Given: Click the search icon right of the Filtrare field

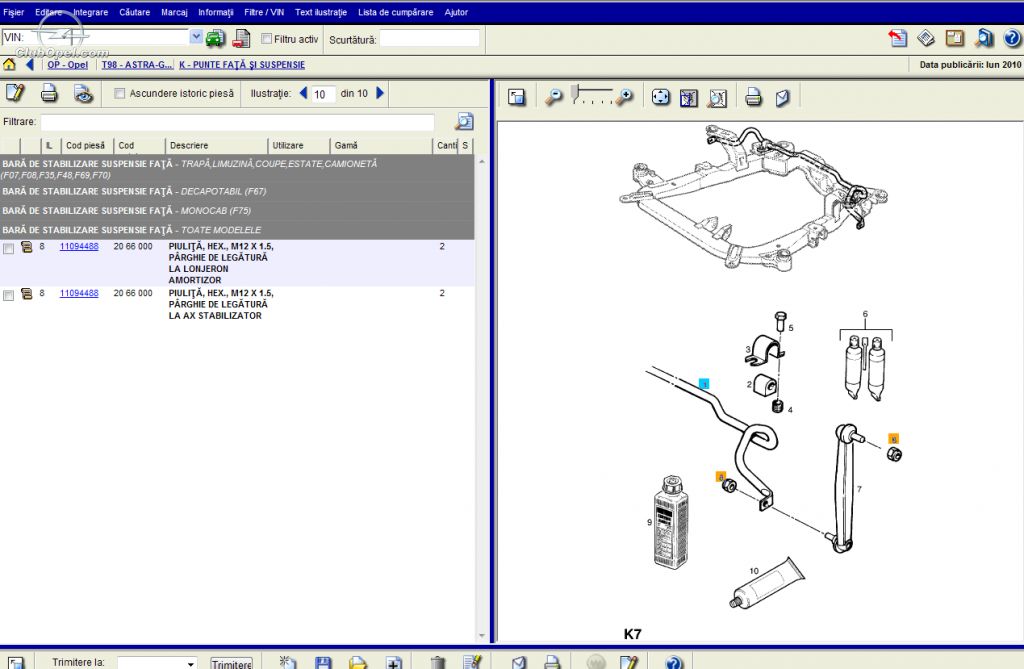Looking at the screenshot, I should [x=464, y=122].
